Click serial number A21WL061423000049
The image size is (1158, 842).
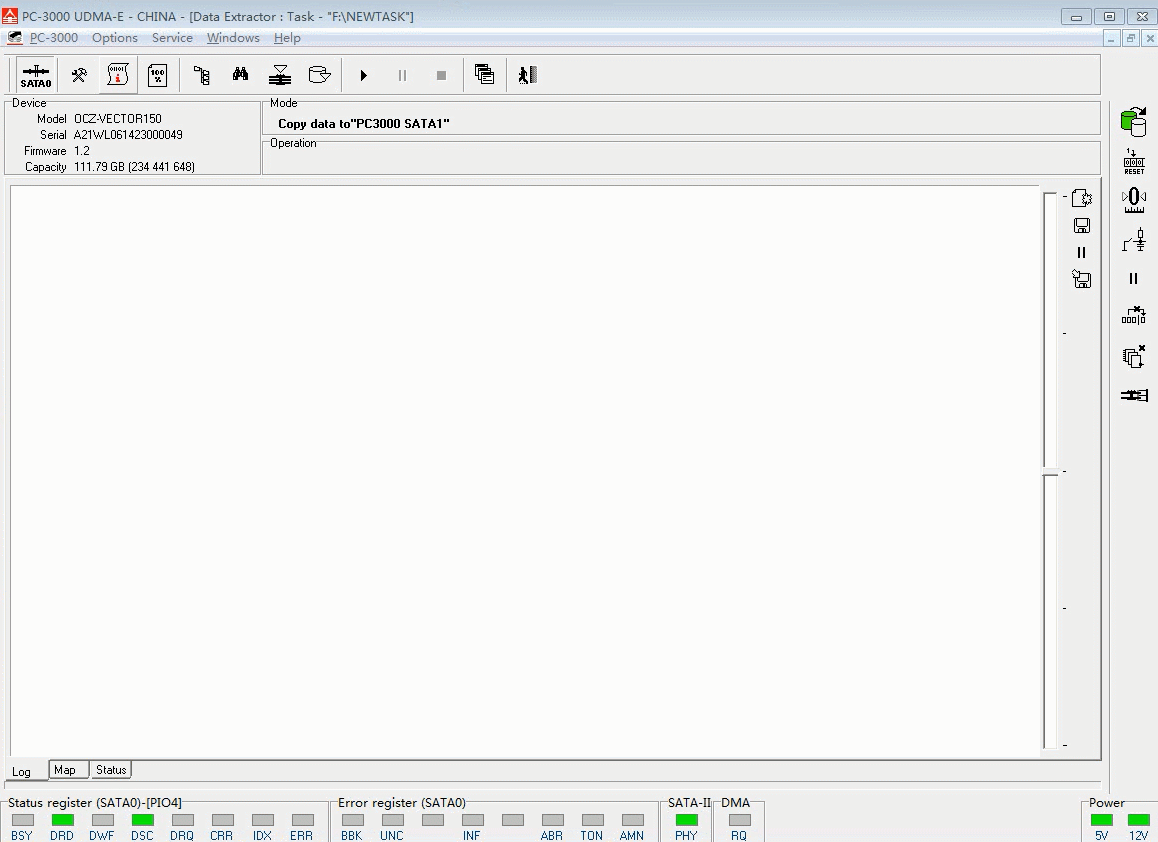128,134
